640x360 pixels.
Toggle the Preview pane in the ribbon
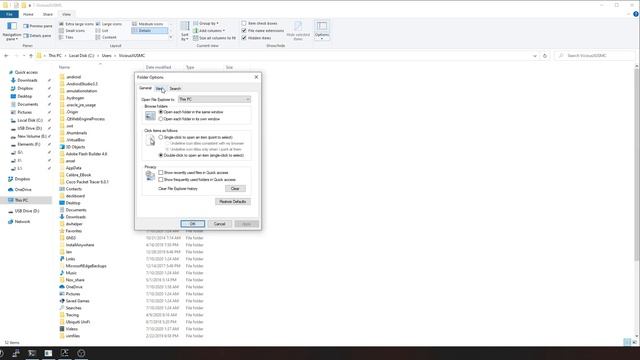[x=38, y=26]
